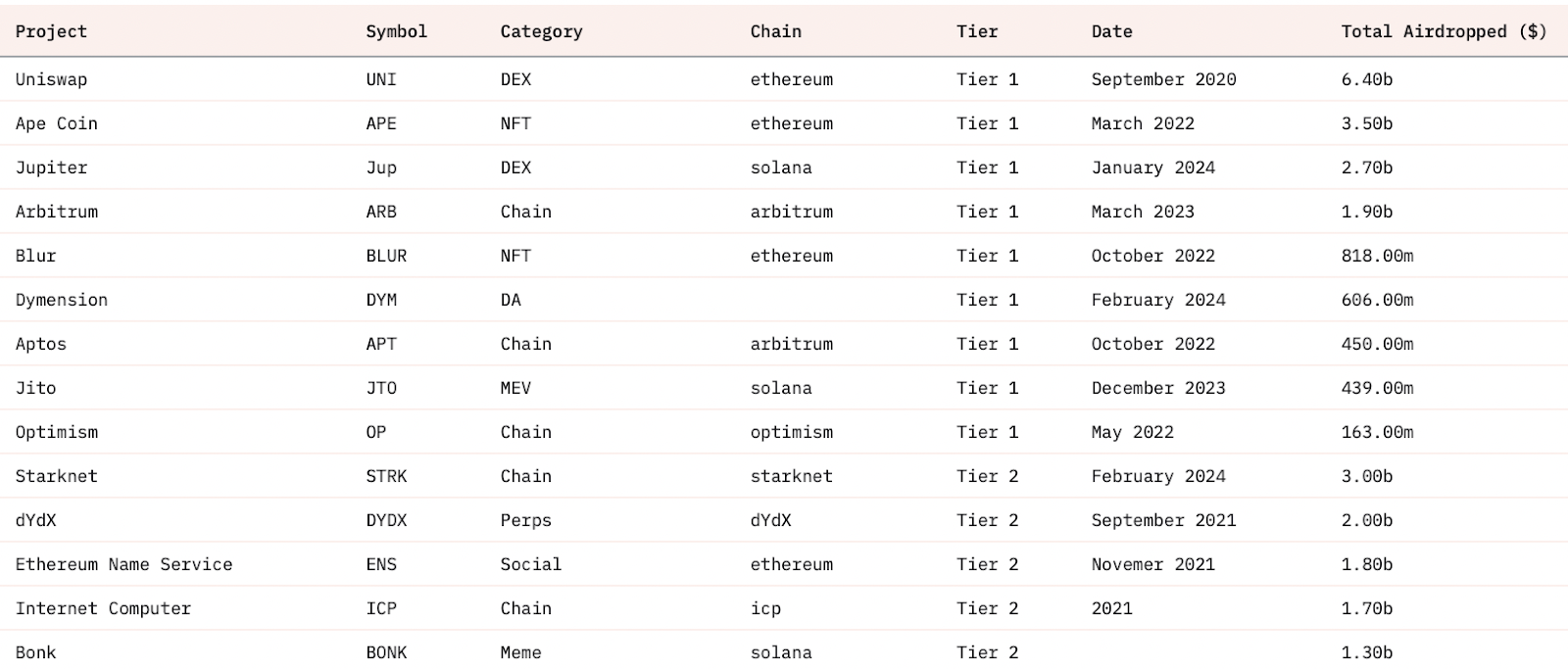Click the Symbol column header
This screenshot has width=1568, height=669.
pos(397,31)
